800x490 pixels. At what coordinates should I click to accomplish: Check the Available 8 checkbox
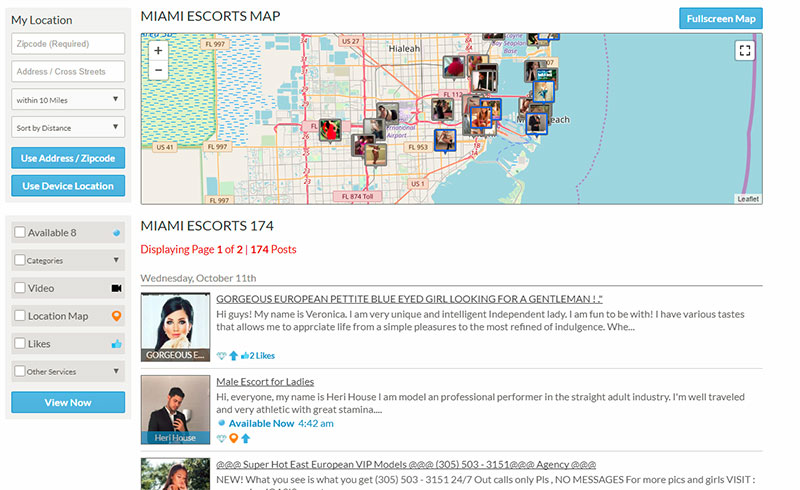pyautogui.click(x=20, y=232)
